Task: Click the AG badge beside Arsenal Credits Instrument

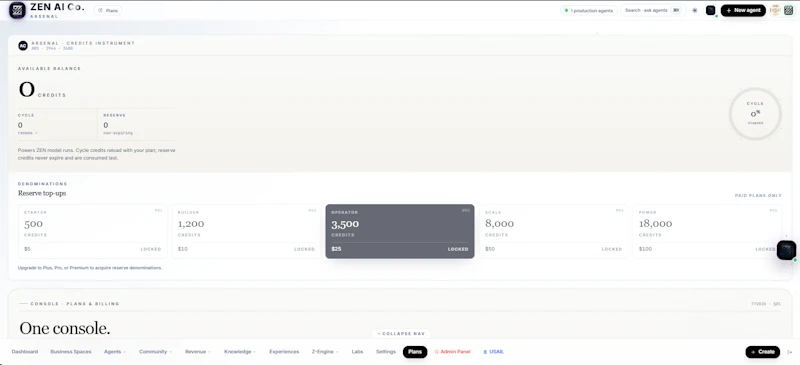Action: tap(22, 46)
